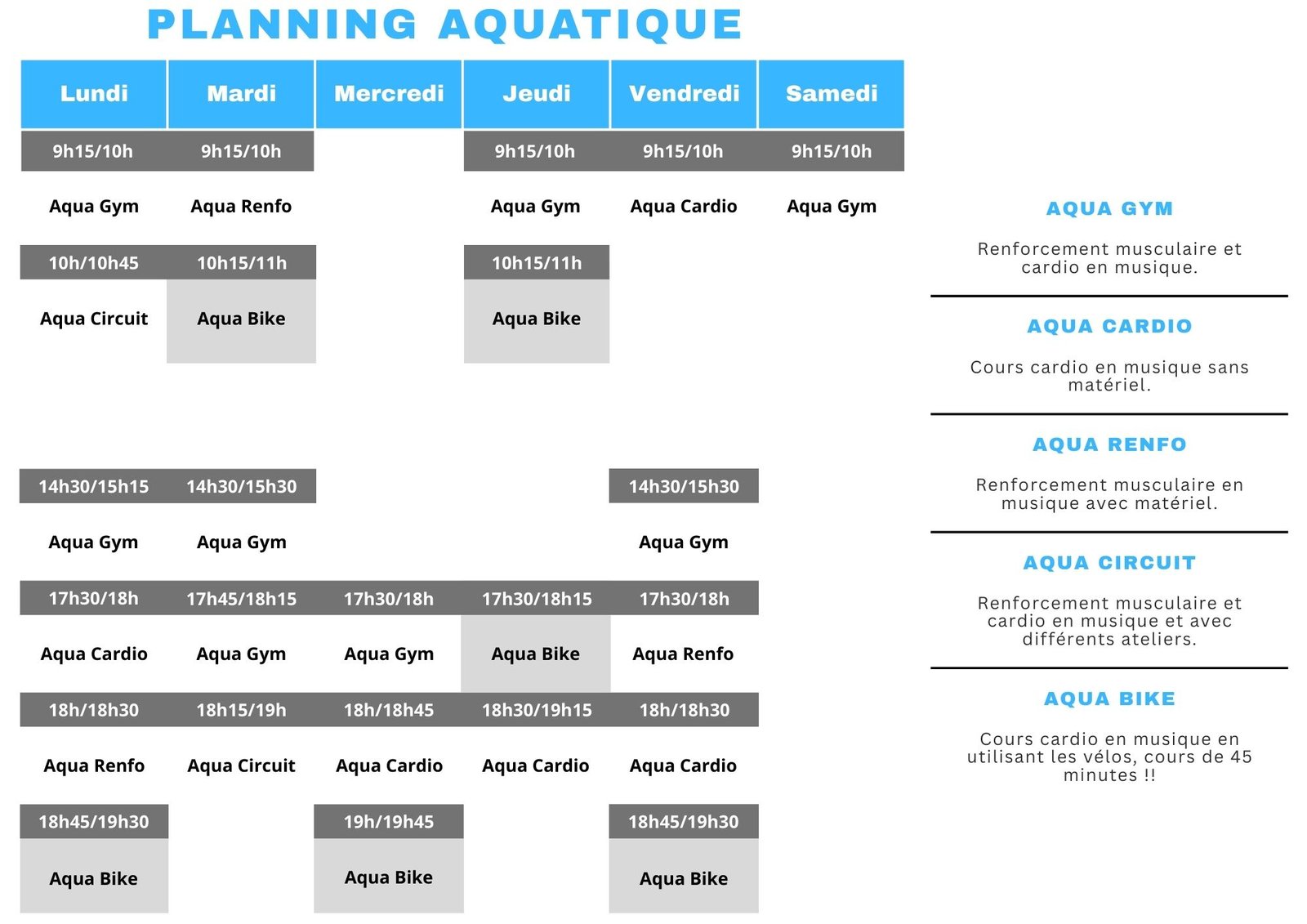1307x924 pixels.
Task: Select the Mardi day header
Action: [241, 94]
